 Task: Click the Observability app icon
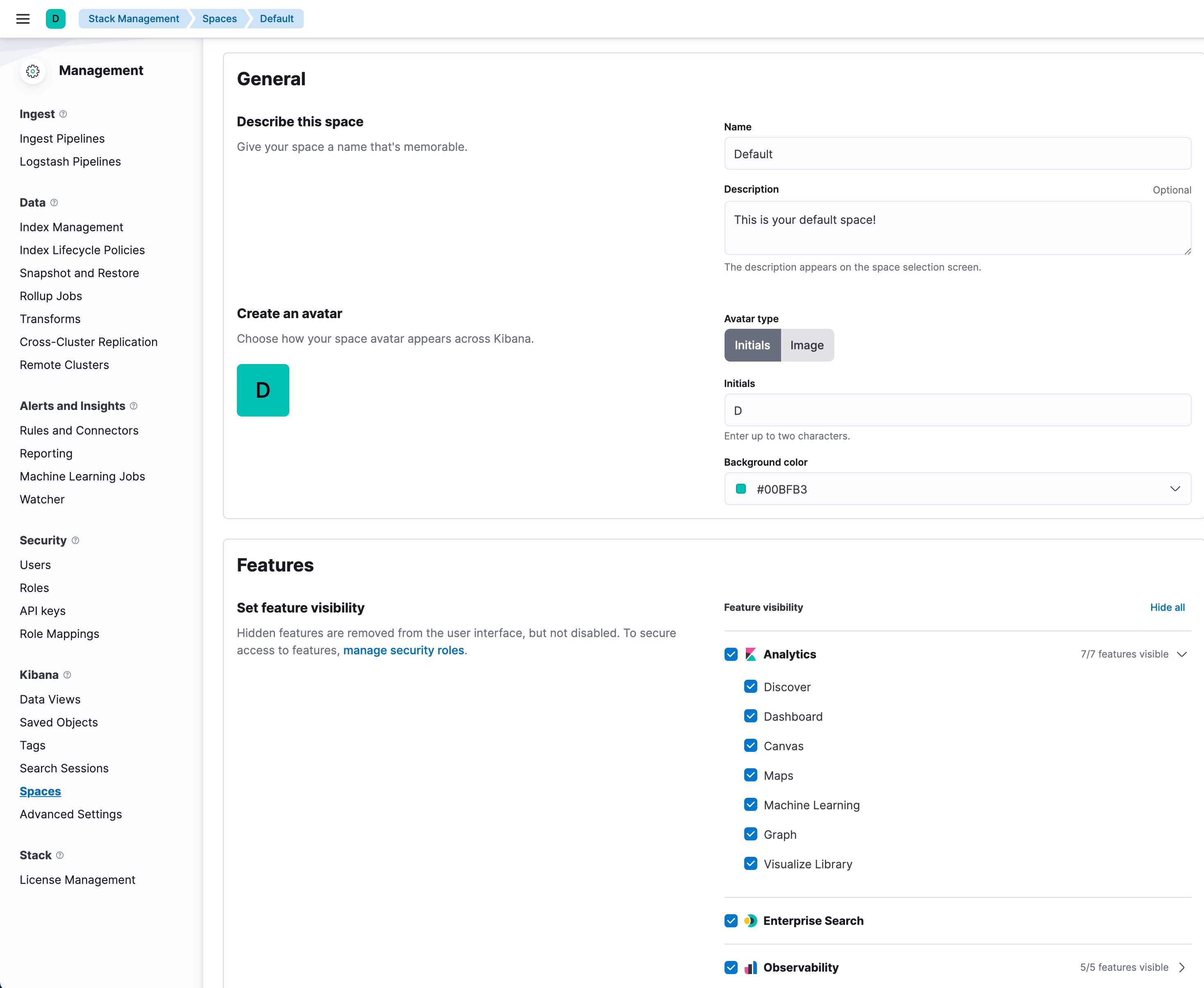[750, 968]
